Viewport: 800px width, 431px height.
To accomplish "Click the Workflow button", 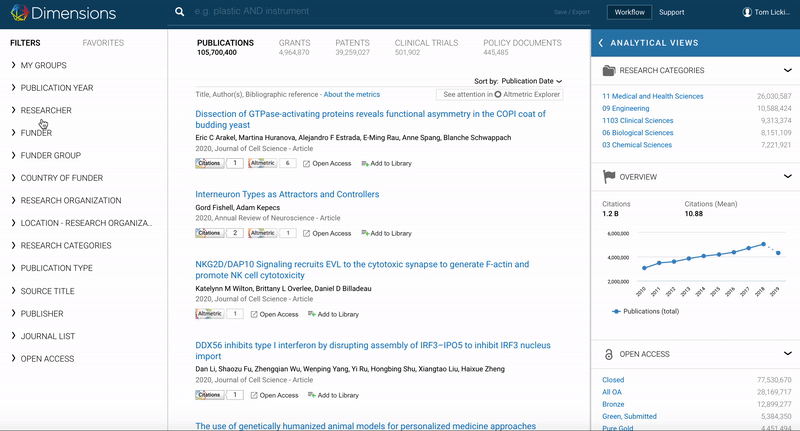I will click(630, 13).
